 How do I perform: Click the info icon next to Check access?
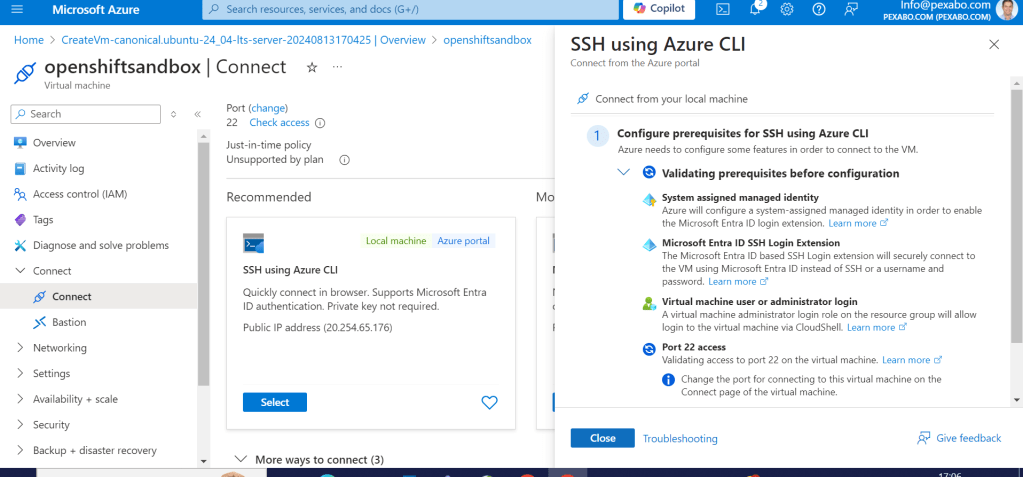click(x=320, y=123)
